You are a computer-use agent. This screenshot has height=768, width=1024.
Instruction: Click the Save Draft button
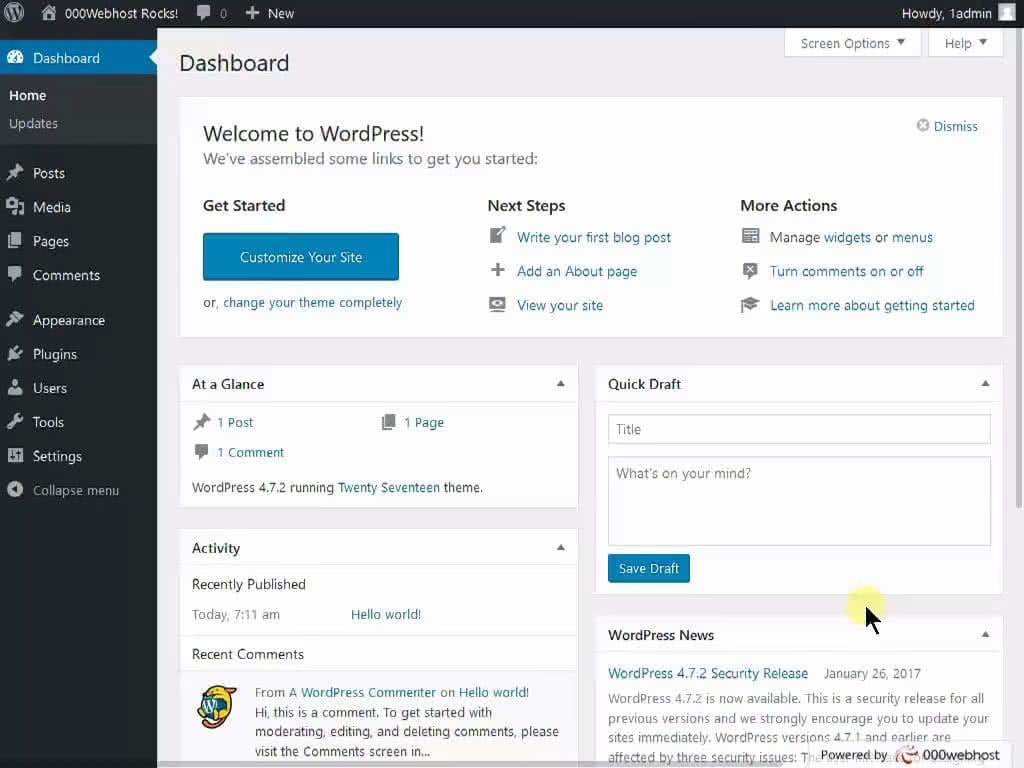point(648,568)
